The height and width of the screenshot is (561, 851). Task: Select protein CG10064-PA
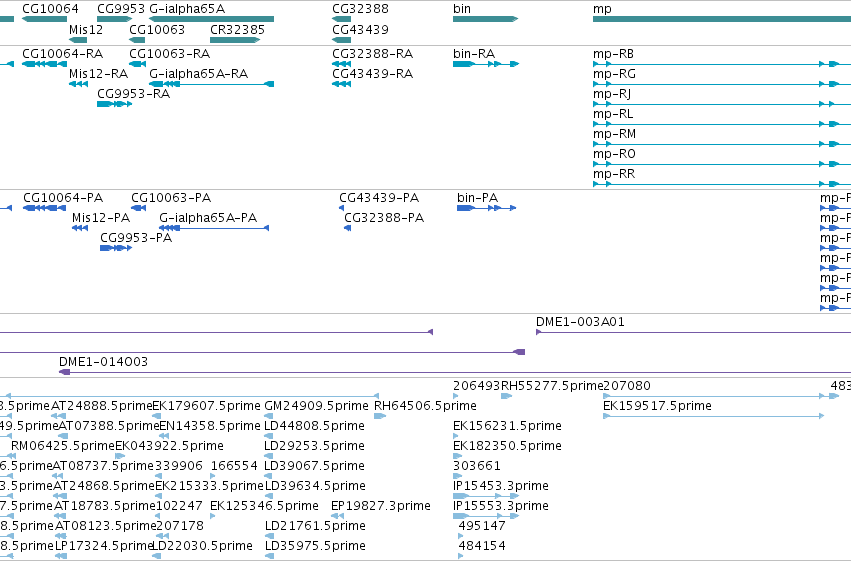[x=63, y=197]
